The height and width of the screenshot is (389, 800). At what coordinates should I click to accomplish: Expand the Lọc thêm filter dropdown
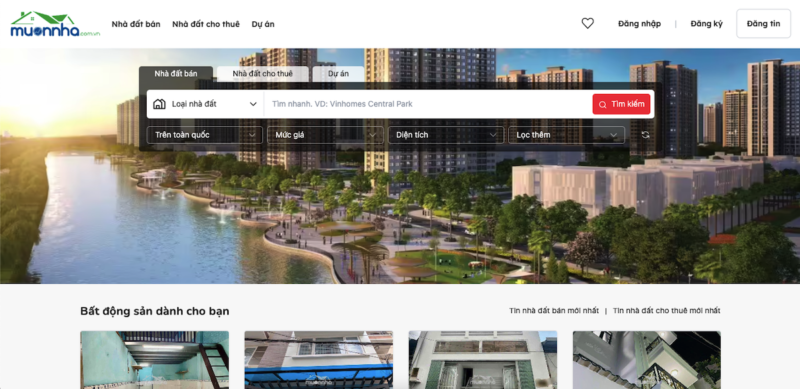point(566,135)
